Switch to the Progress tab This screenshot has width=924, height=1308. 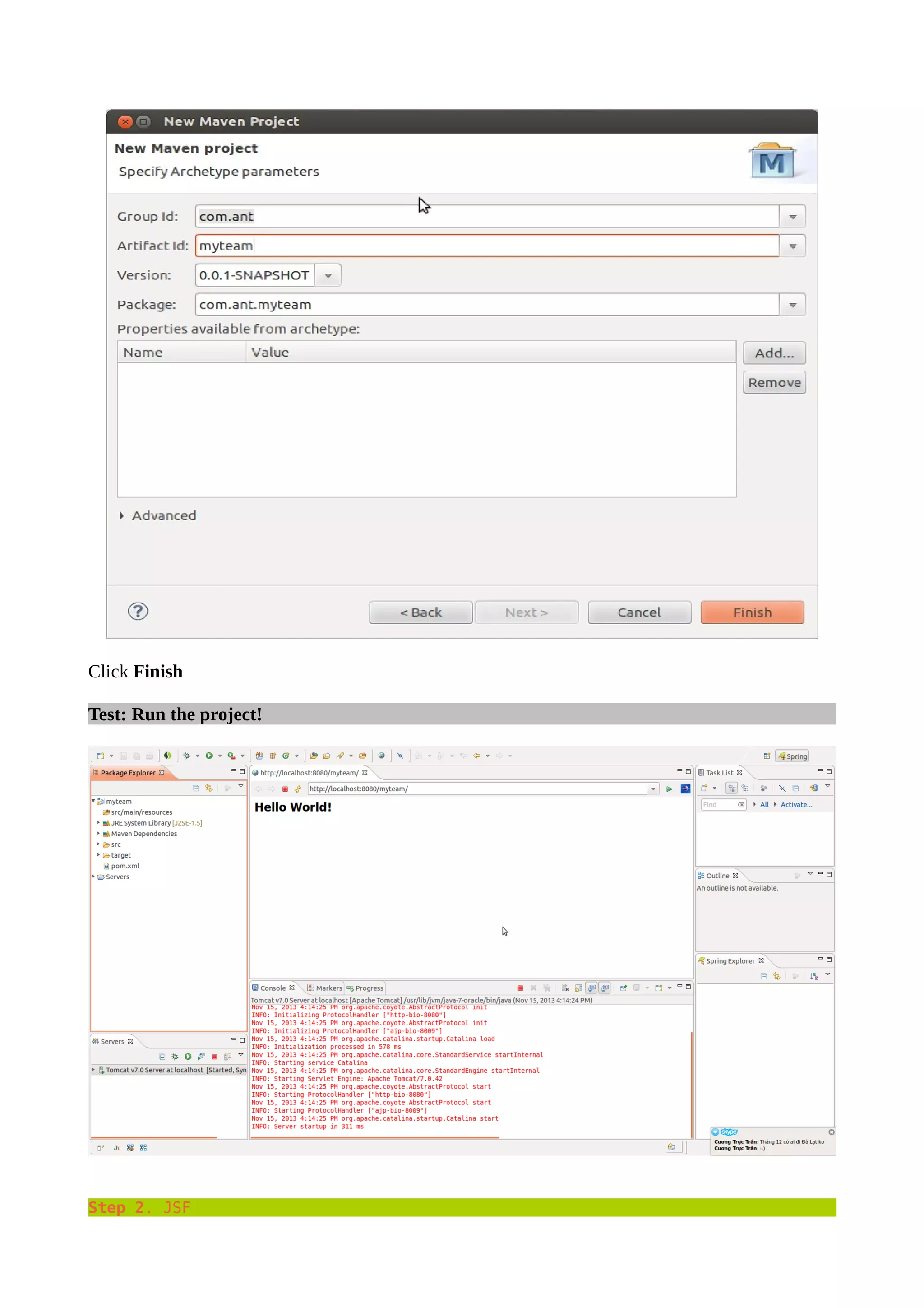[365, 988]
